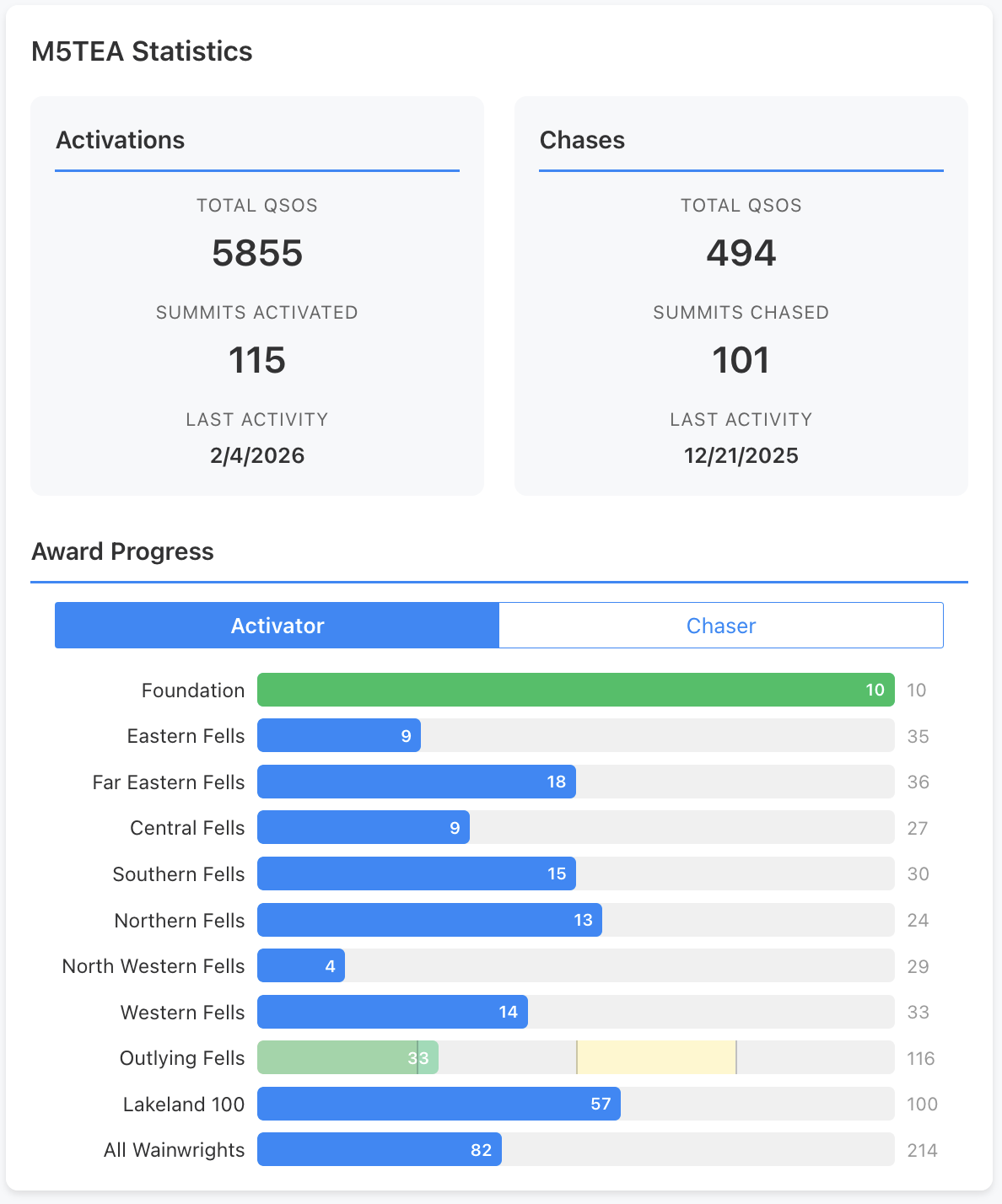Click the Central Fells blue progress fill
The height and width of the screenshot is (1204, 1002).
363,828
